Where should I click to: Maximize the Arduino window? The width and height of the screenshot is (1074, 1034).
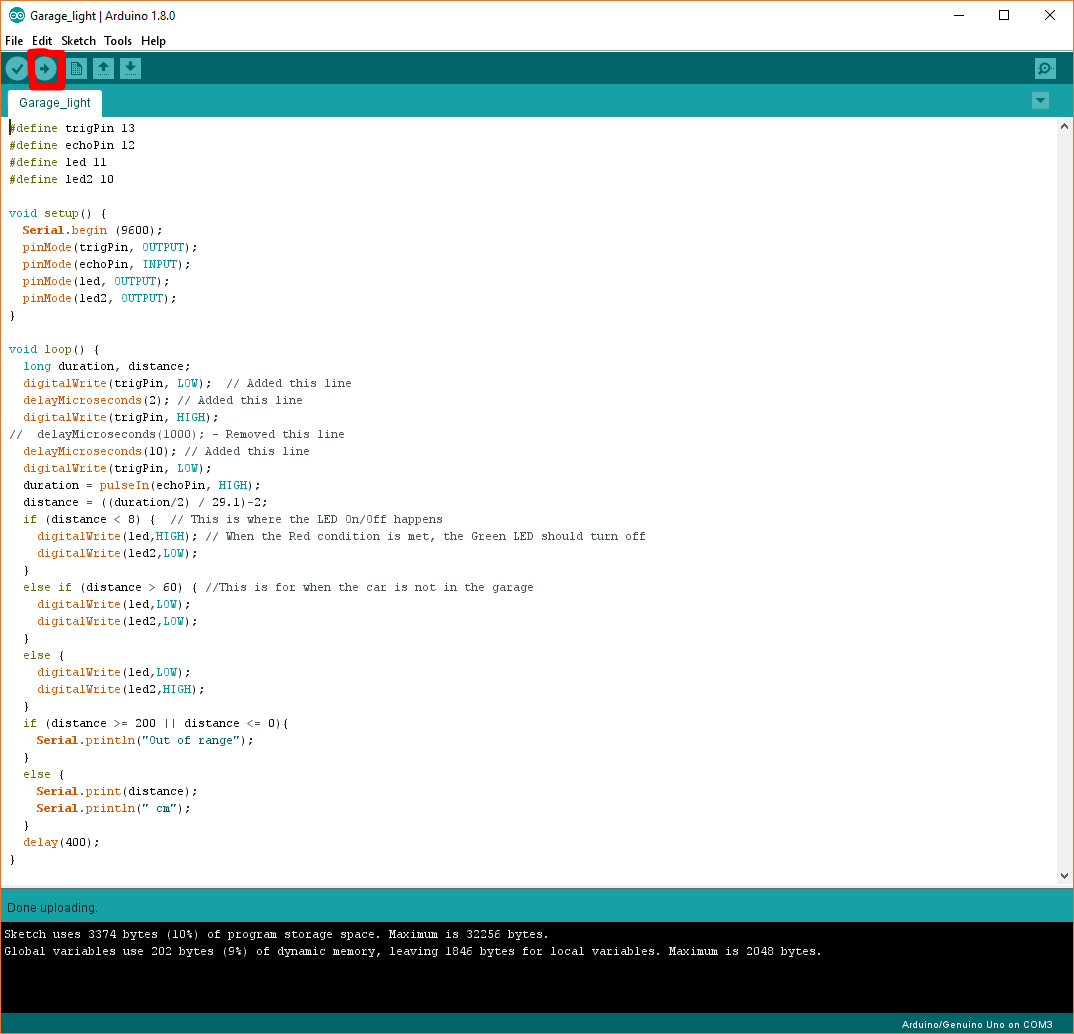coord(1004,16)
